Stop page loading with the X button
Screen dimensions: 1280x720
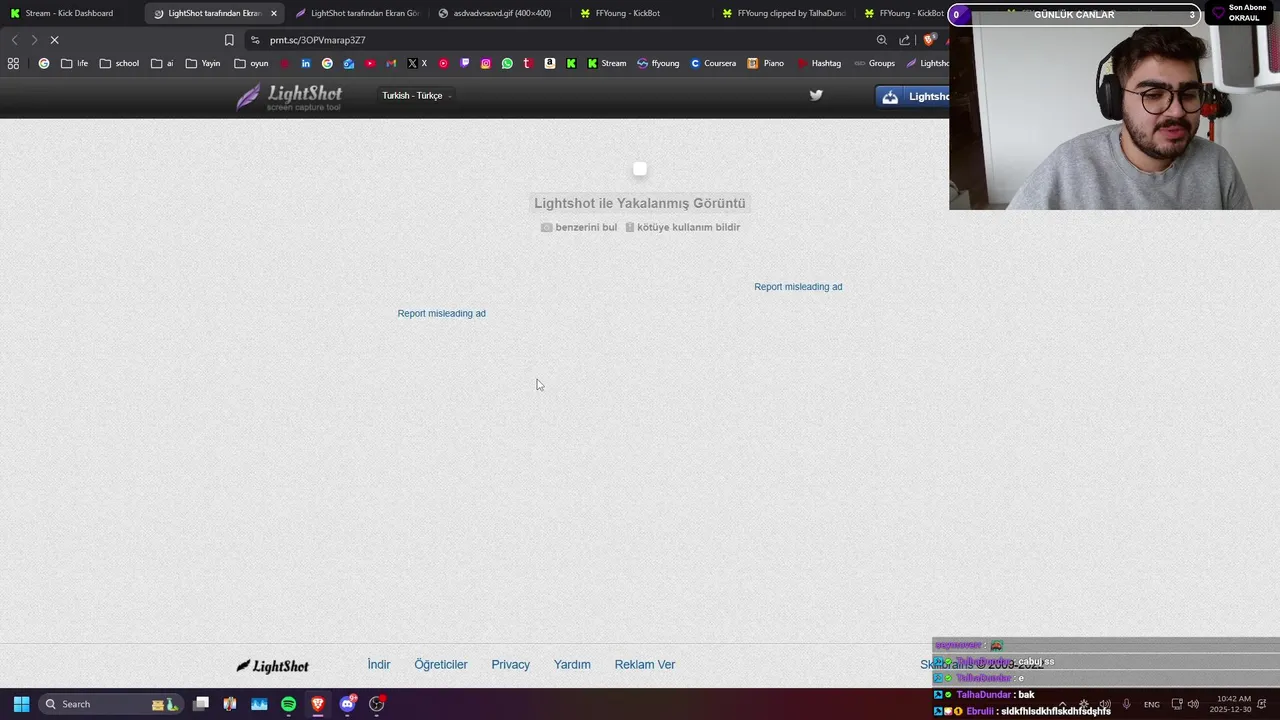click(54, 40)
